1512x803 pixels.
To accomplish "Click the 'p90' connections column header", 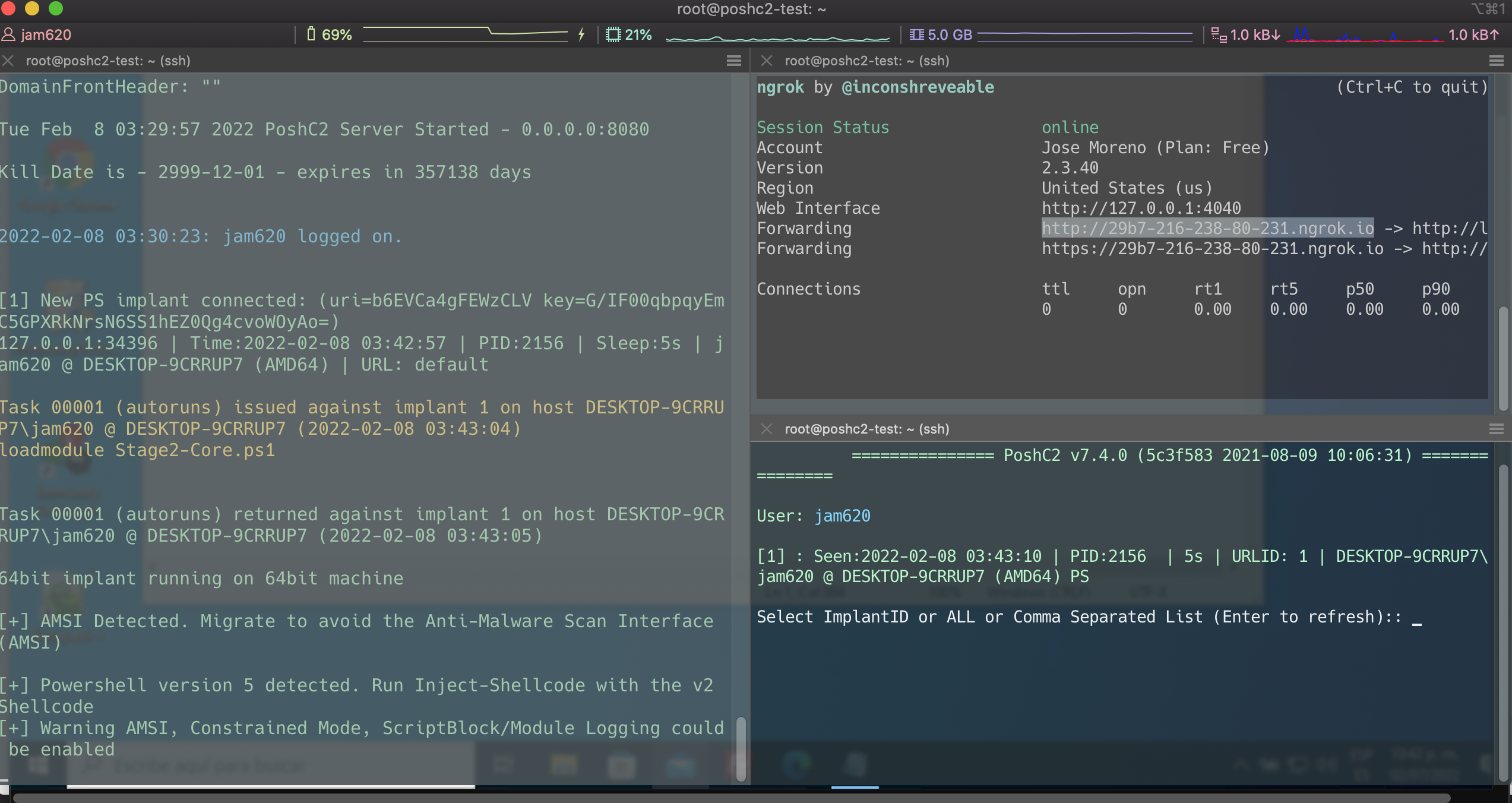I will coord(1436,289).
